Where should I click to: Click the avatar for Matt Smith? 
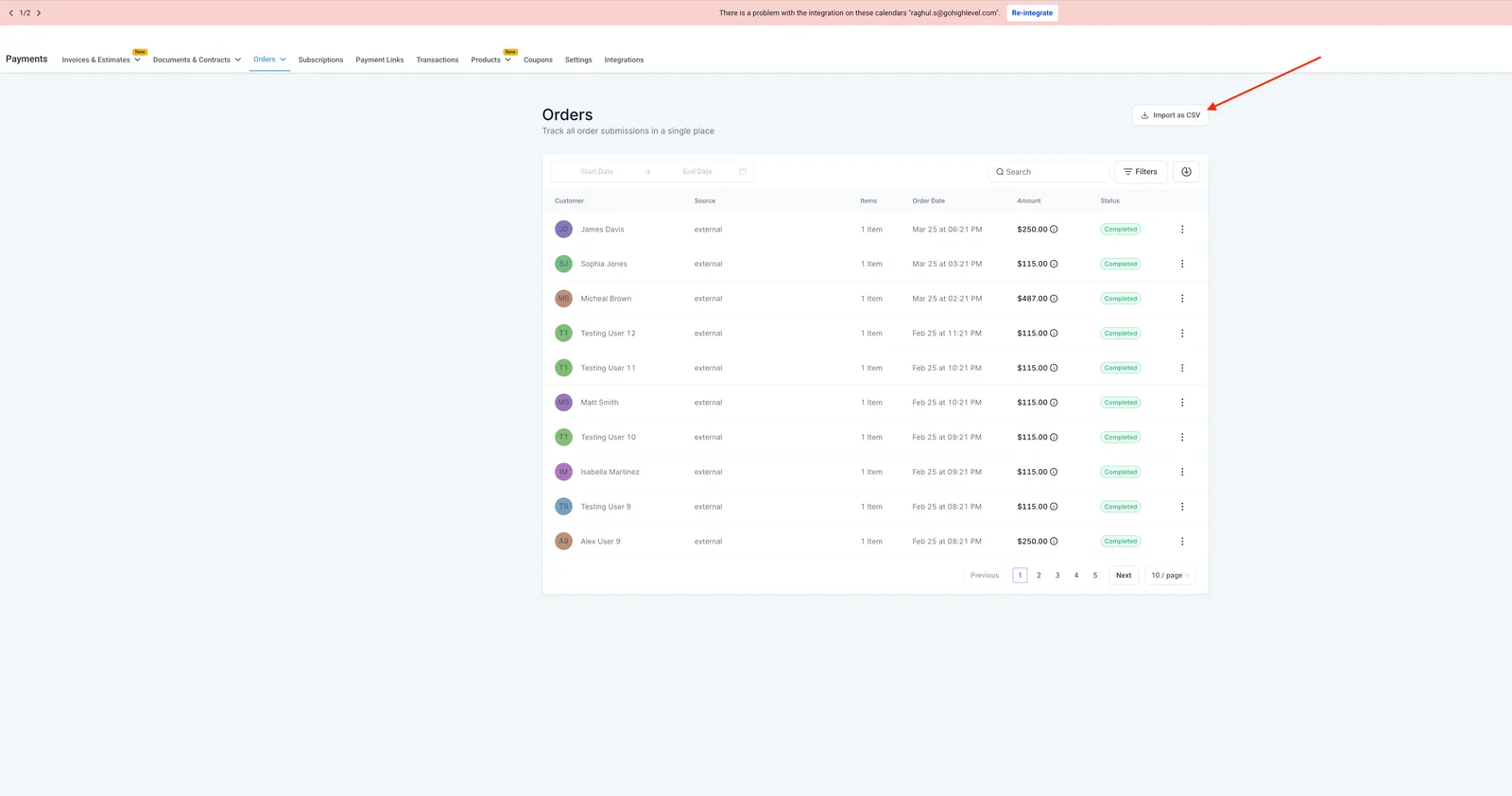pyautogui.click(x=563, y=403)
